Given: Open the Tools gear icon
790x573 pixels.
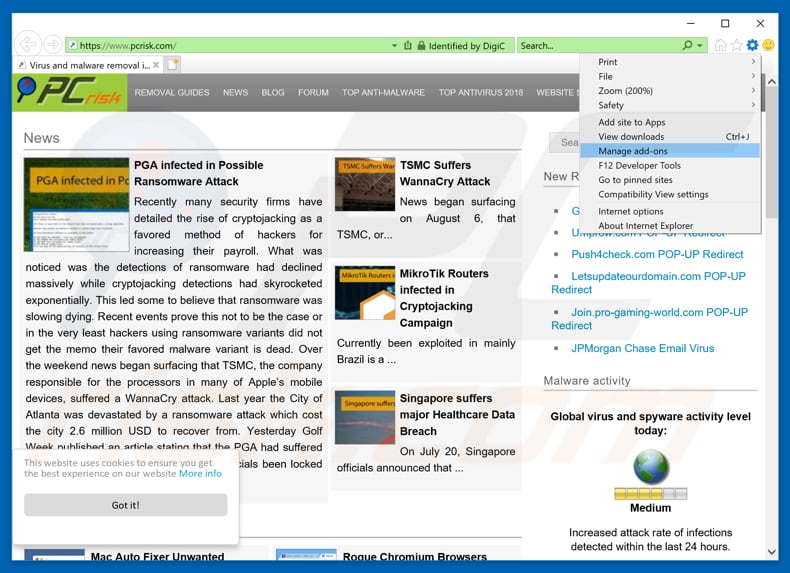Looking at the screenshot, I should (x=752, y=45).
